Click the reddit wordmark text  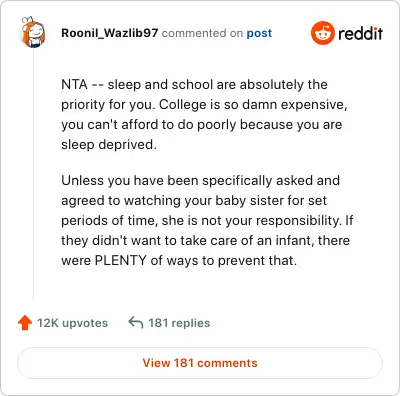[x=360, y=33]
